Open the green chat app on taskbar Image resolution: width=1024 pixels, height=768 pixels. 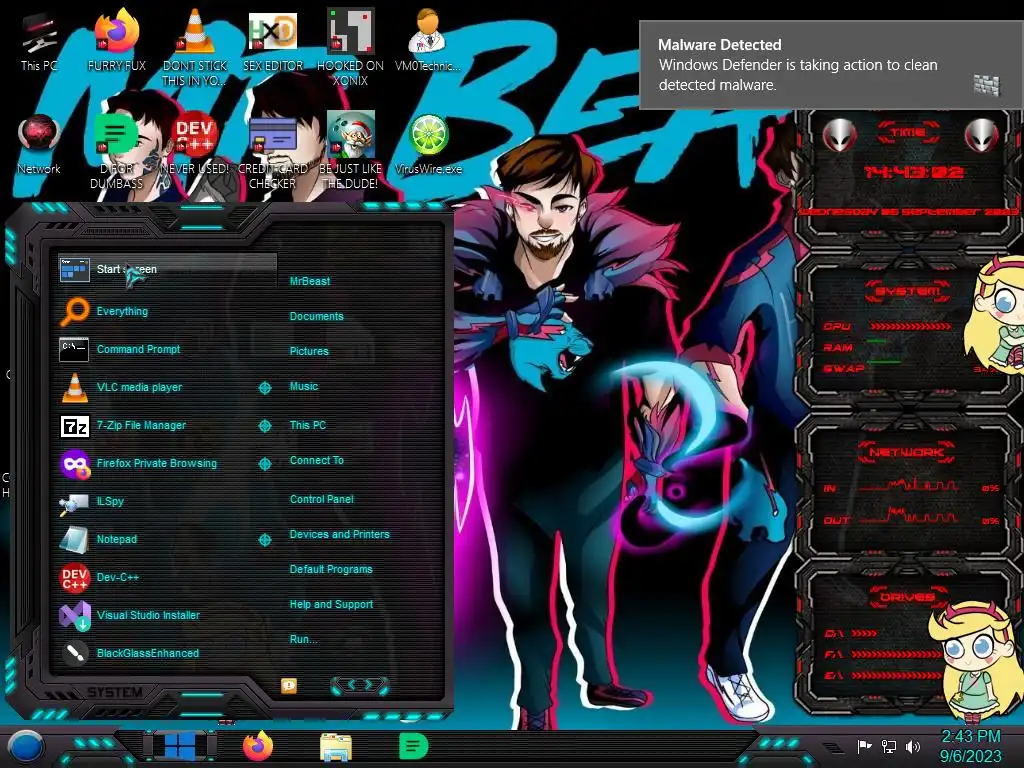coord(413,746)
